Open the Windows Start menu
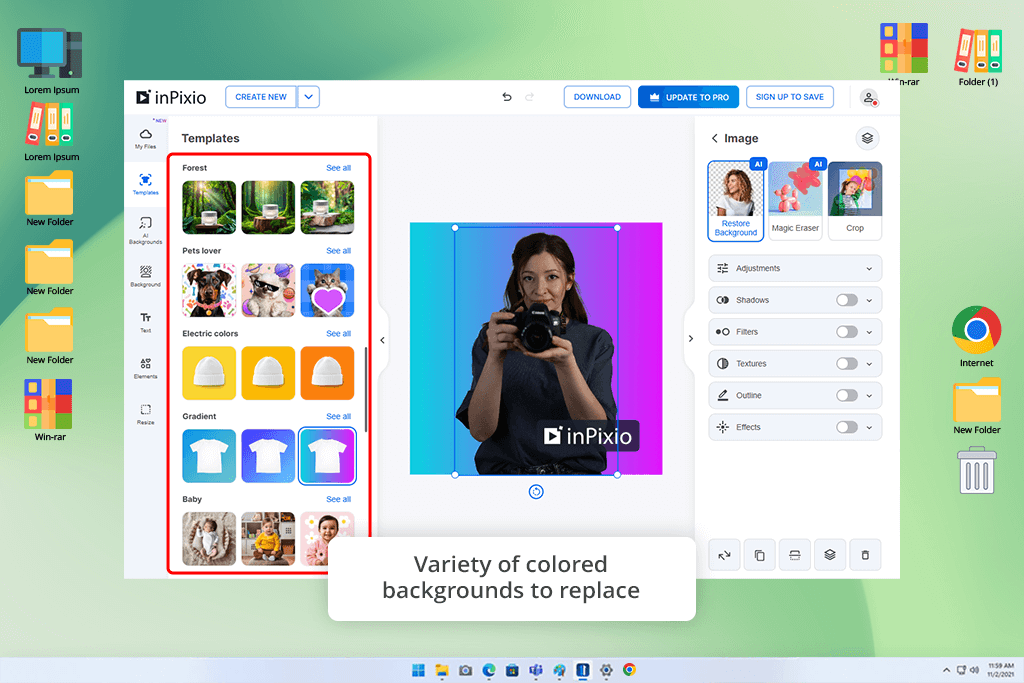This screenshot has width=1024, height=683. pos(419,670)
